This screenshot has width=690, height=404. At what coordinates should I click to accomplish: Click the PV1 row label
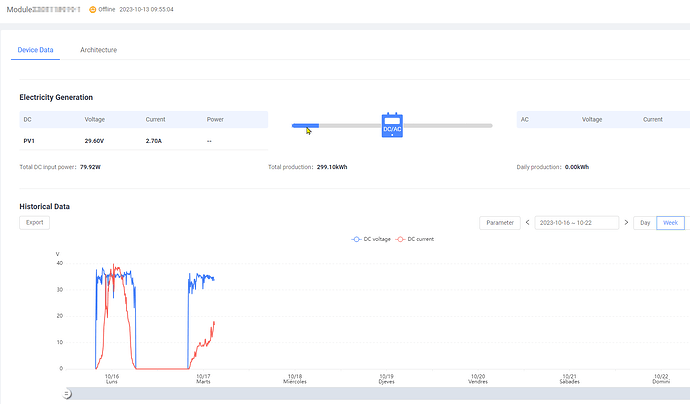[x=29, y=141]
